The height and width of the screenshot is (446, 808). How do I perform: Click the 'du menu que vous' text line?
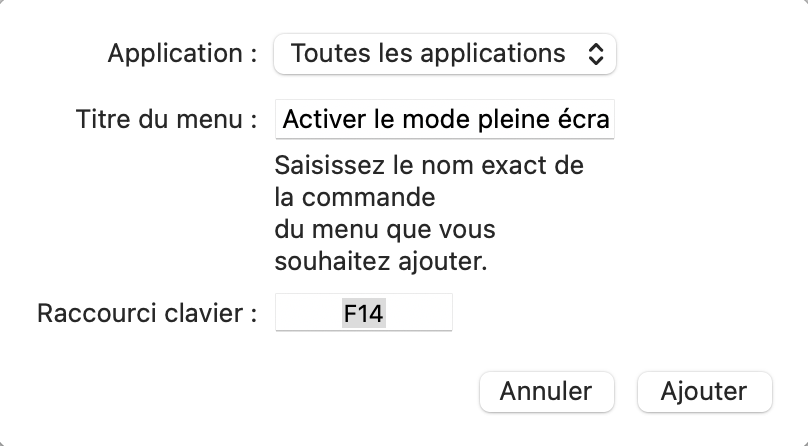tap(384, 230)
